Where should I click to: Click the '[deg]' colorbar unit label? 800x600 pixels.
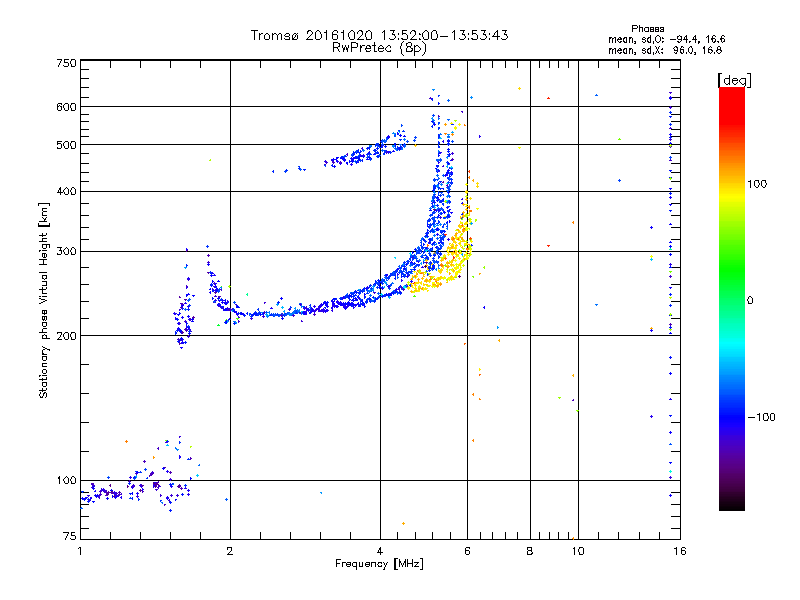[734, 80]
